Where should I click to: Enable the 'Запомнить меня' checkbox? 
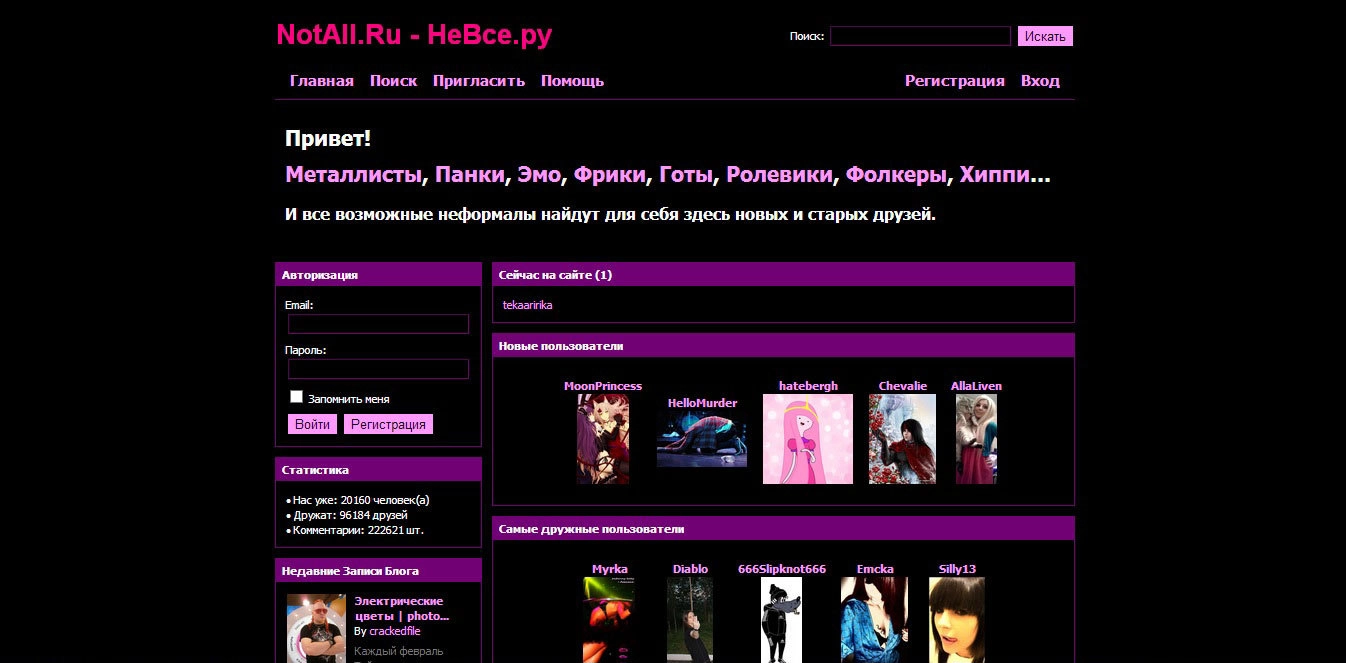click(x=296, y=397)
